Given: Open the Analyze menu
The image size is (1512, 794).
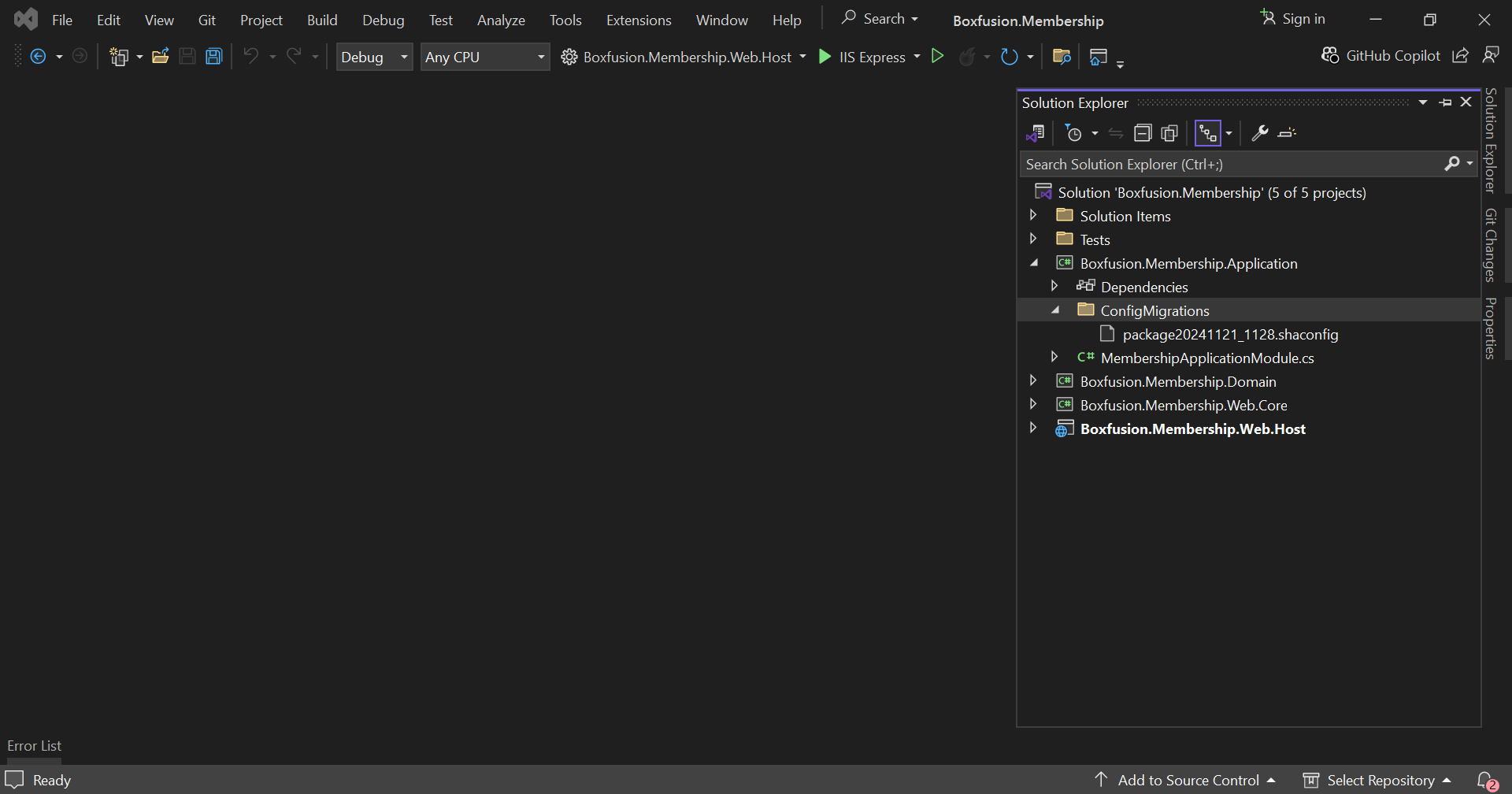Looking at the screenshot, I should pos(501,20).
